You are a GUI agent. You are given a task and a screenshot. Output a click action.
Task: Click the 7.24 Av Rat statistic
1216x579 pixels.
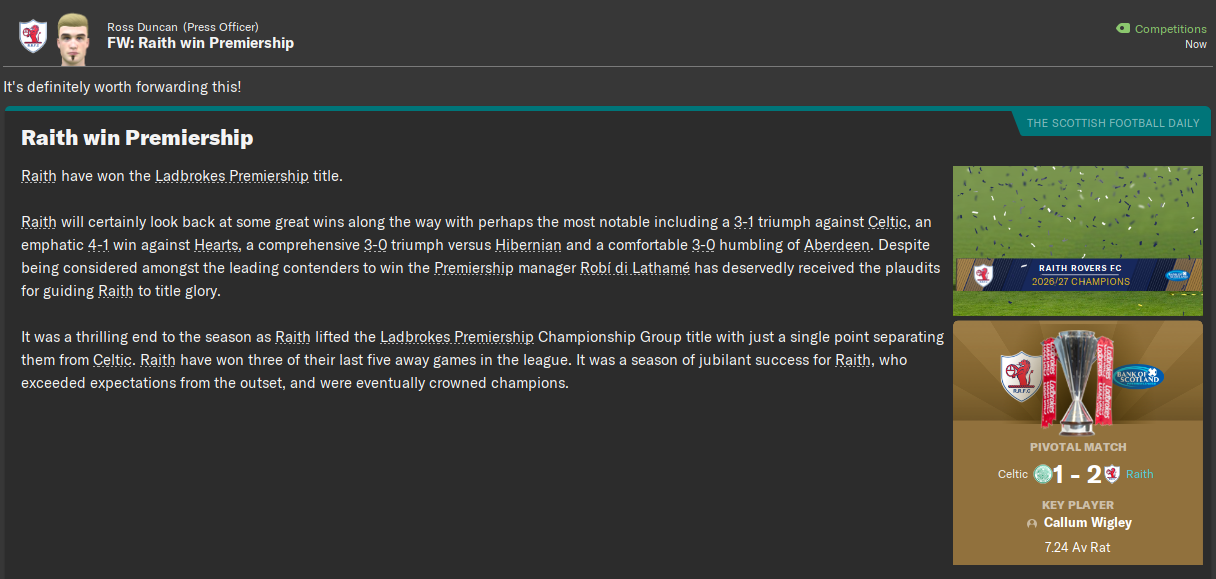[x=1077, y=547]
